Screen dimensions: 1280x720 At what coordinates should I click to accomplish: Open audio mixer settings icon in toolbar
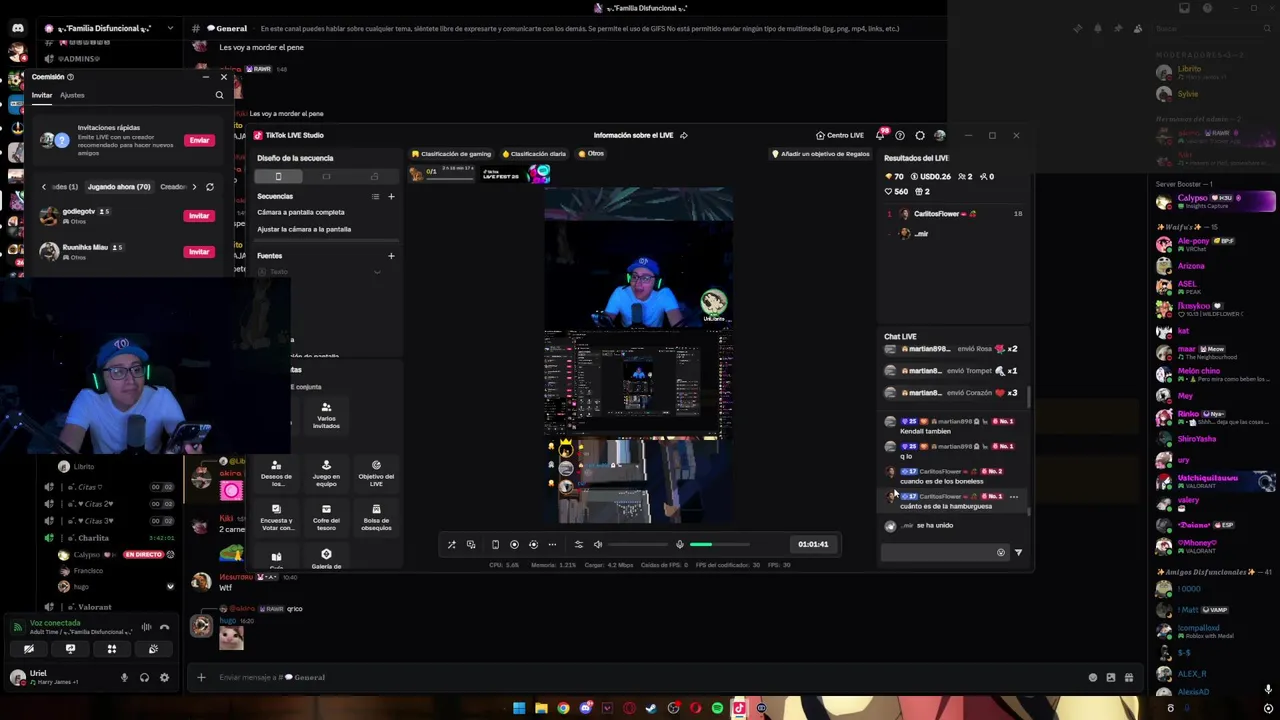(578, 544)
